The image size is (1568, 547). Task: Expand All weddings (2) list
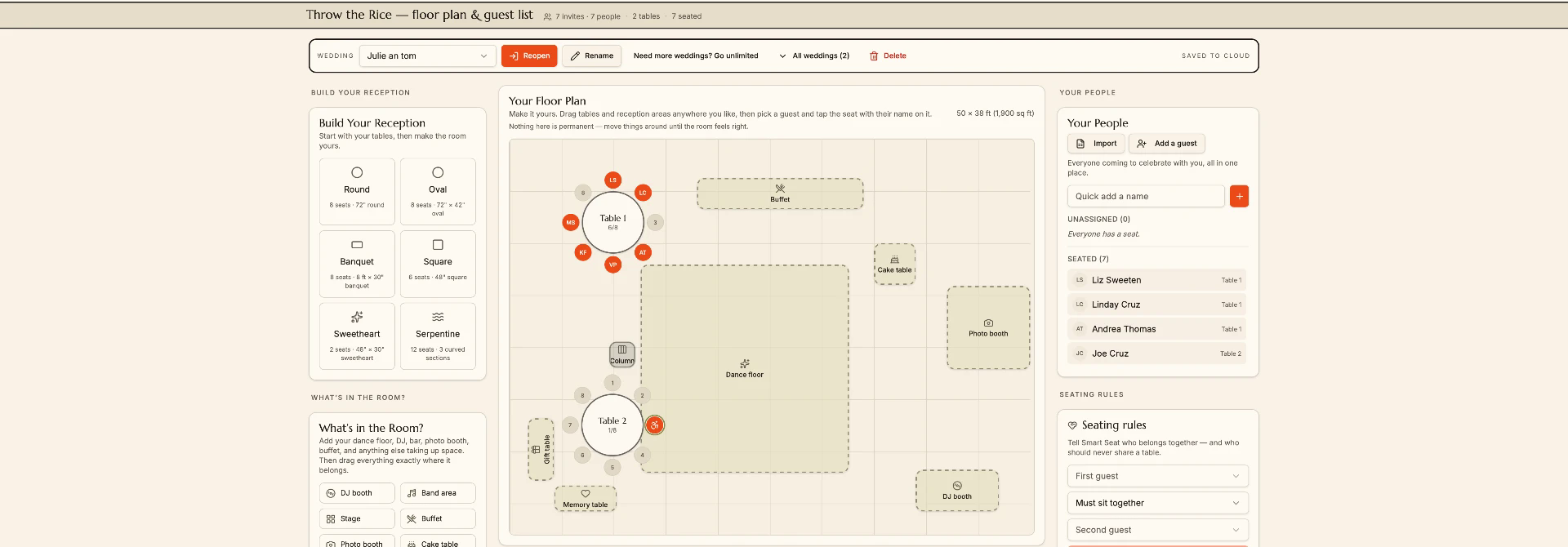814,56
